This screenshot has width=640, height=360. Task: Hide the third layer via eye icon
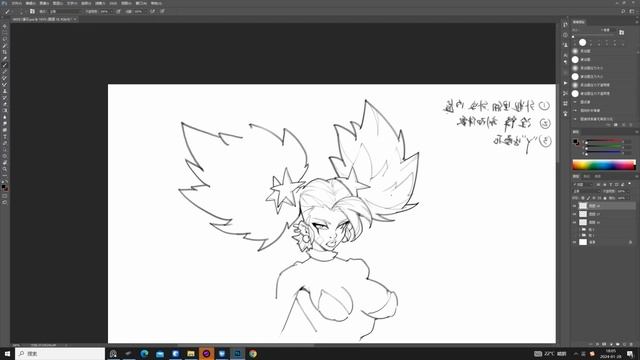click(x=575, y=222)
